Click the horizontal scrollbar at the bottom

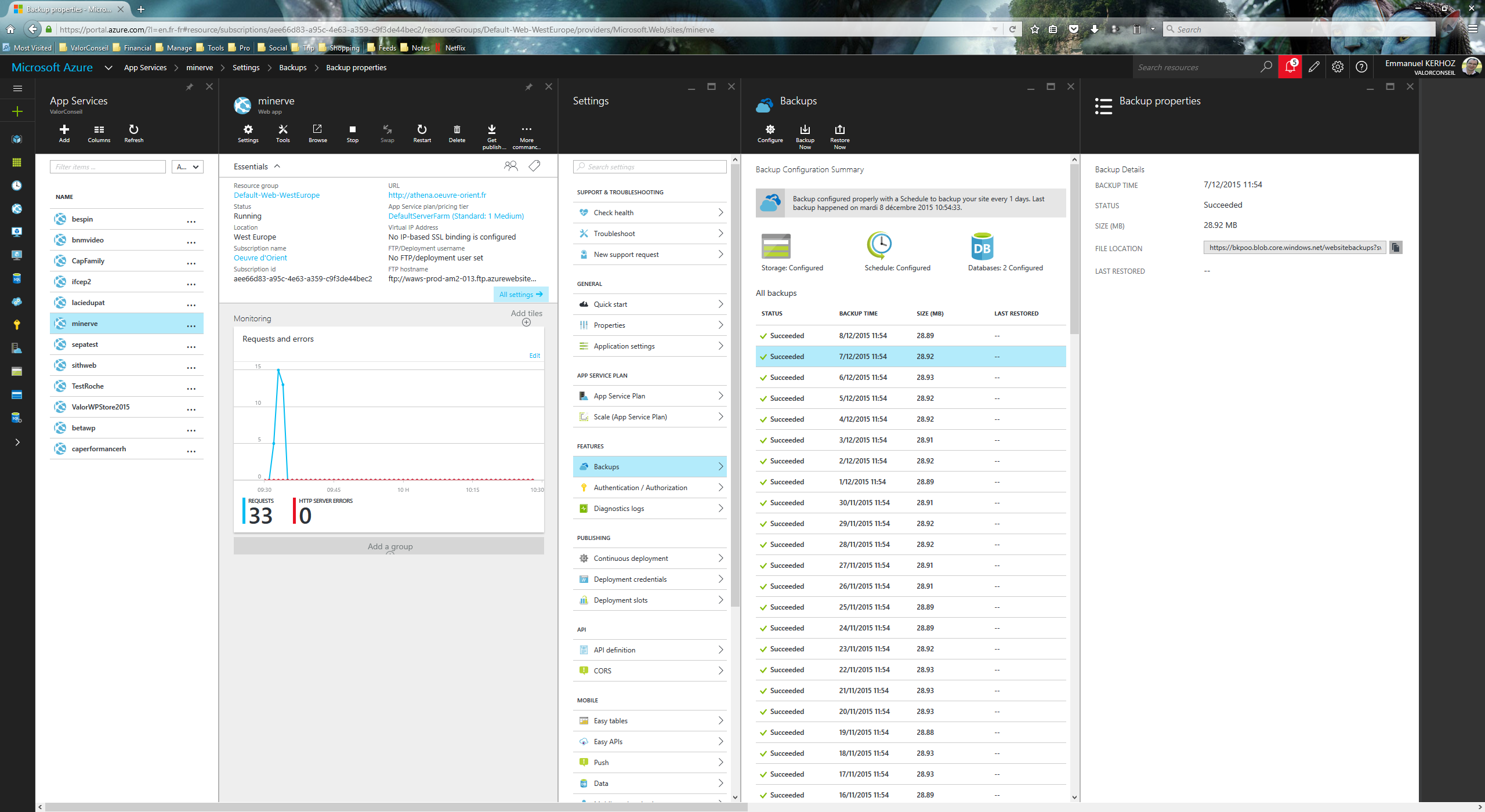(x=396, y=807)
